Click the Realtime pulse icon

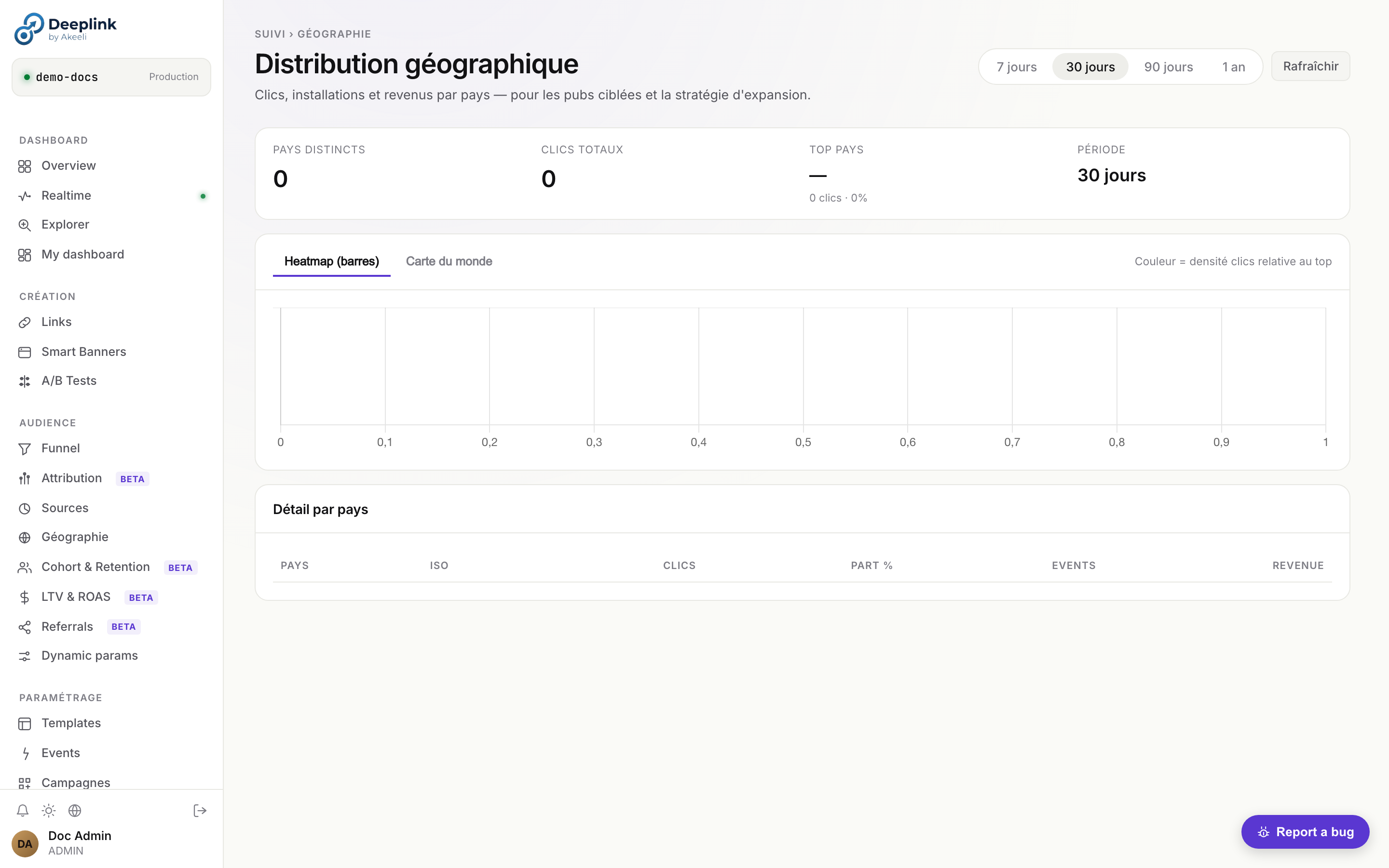[24, 196]
